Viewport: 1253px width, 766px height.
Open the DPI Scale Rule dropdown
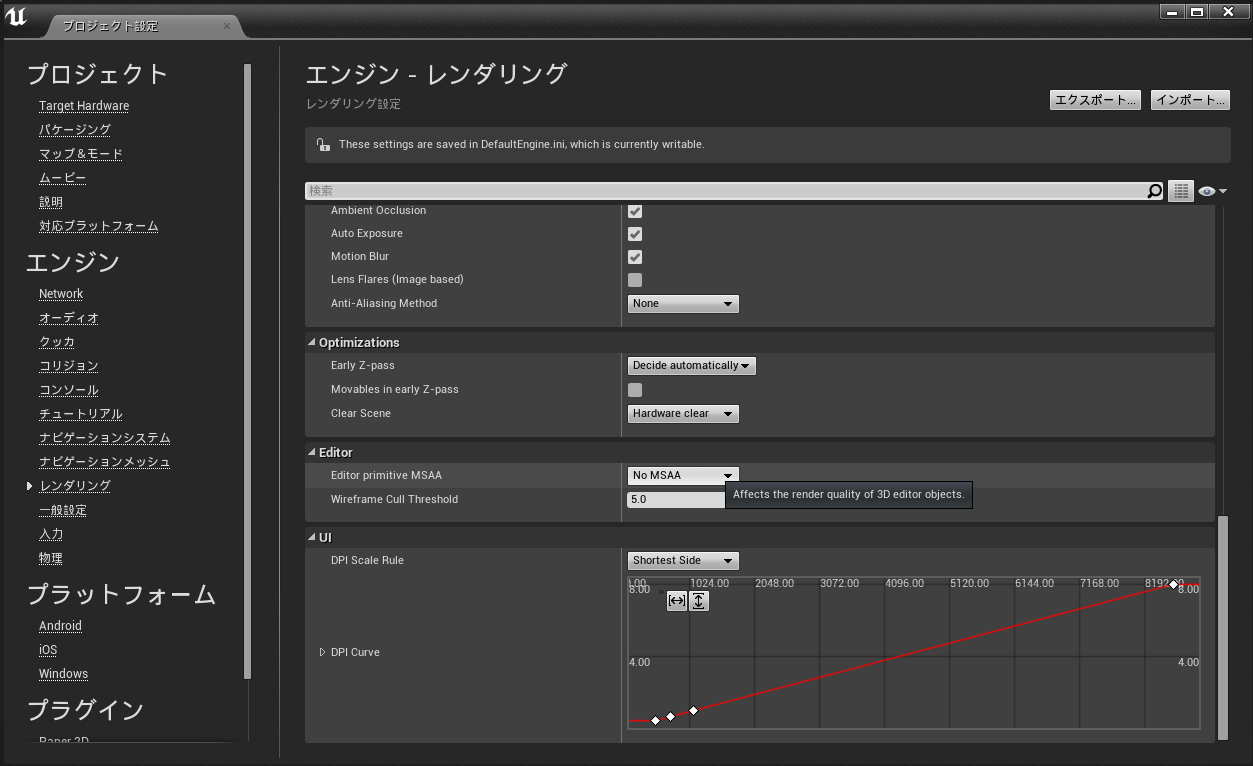coord(683,561)
